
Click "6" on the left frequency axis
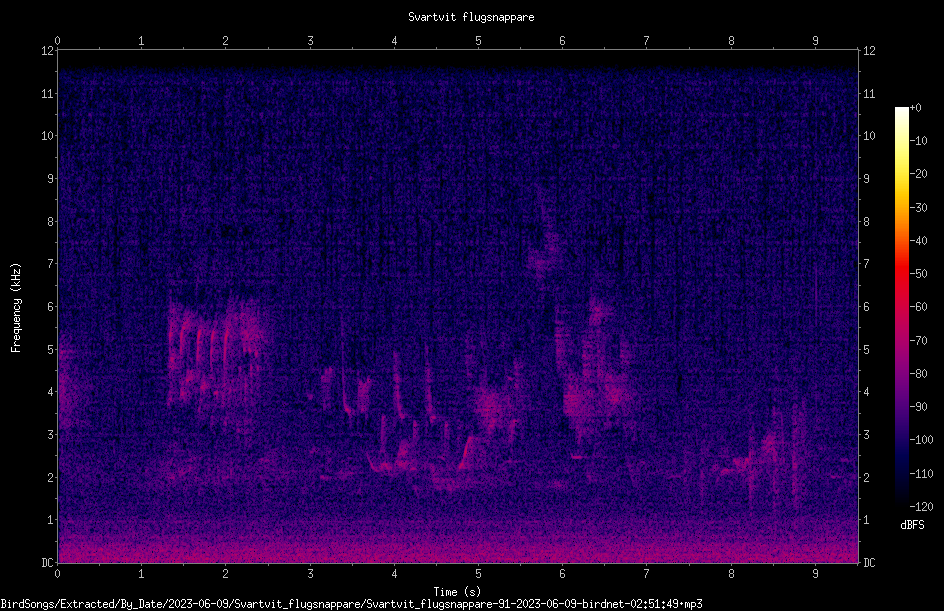click(51, 307)
